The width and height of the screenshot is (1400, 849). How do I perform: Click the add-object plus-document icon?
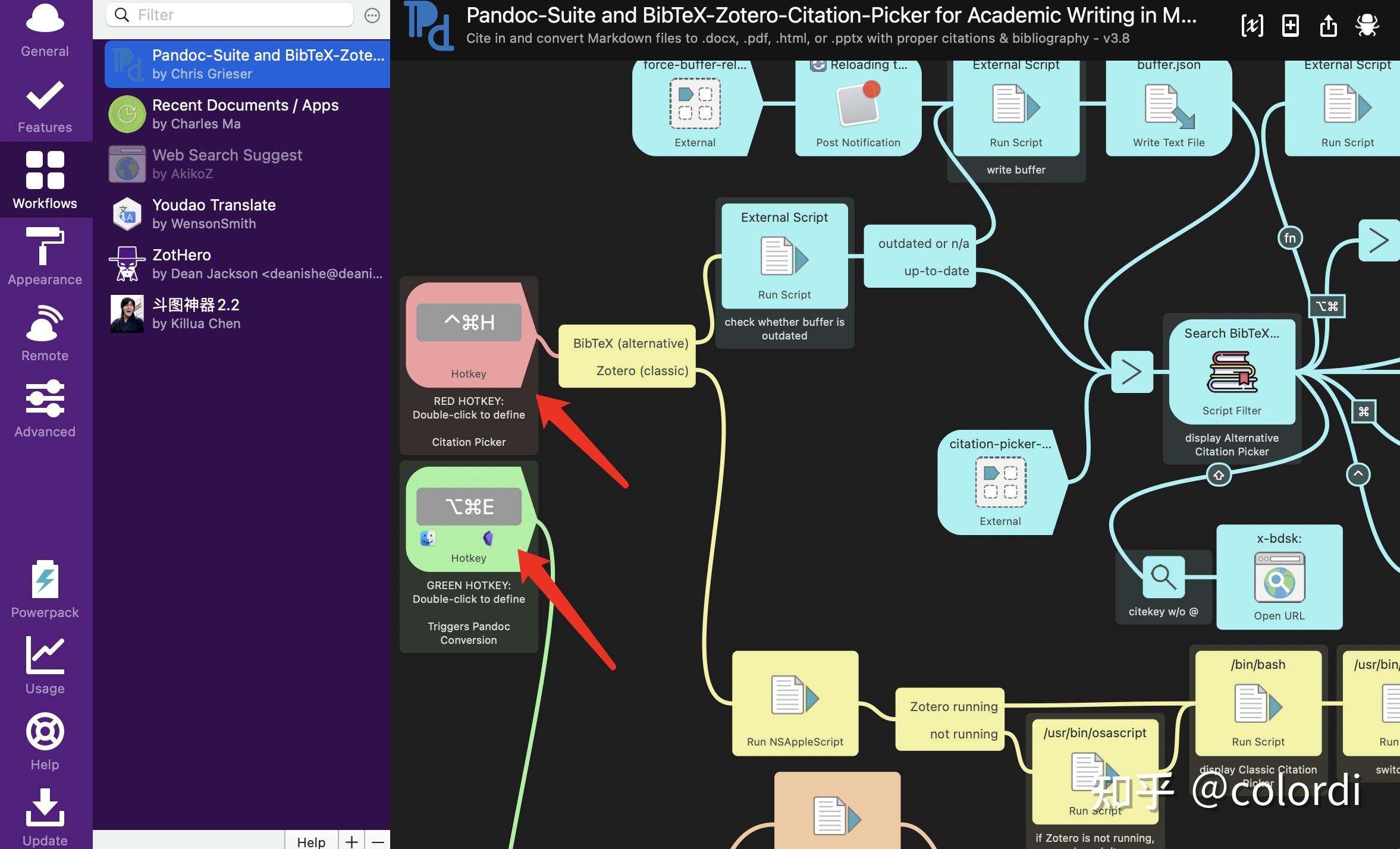pyautogui.click(x=1290, y=26)
